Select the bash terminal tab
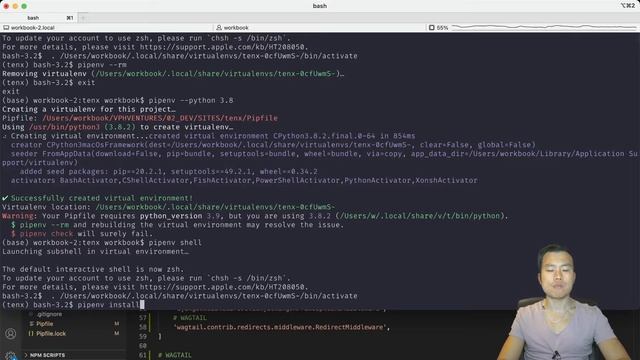640x360 pixels. [39, 18]
